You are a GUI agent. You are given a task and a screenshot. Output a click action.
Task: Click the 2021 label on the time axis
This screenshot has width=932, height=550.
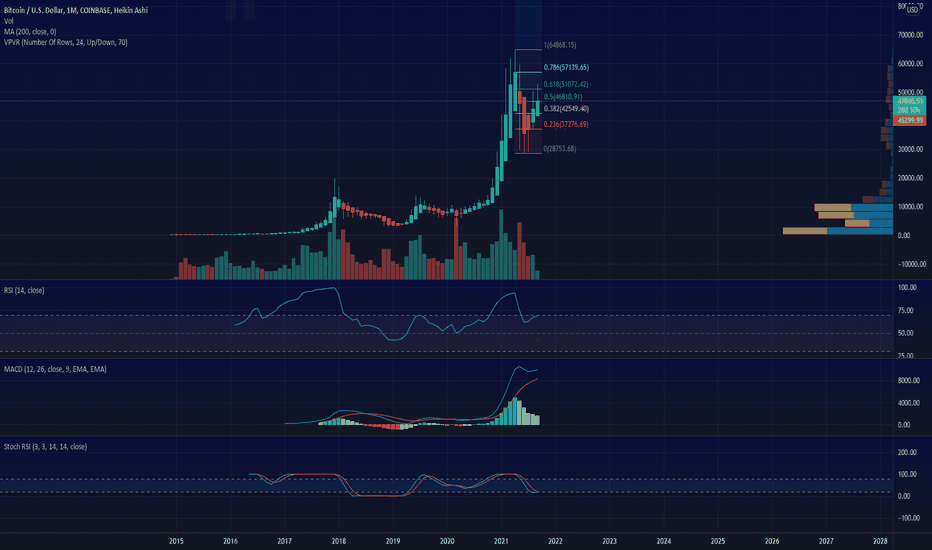click(501, 541)
